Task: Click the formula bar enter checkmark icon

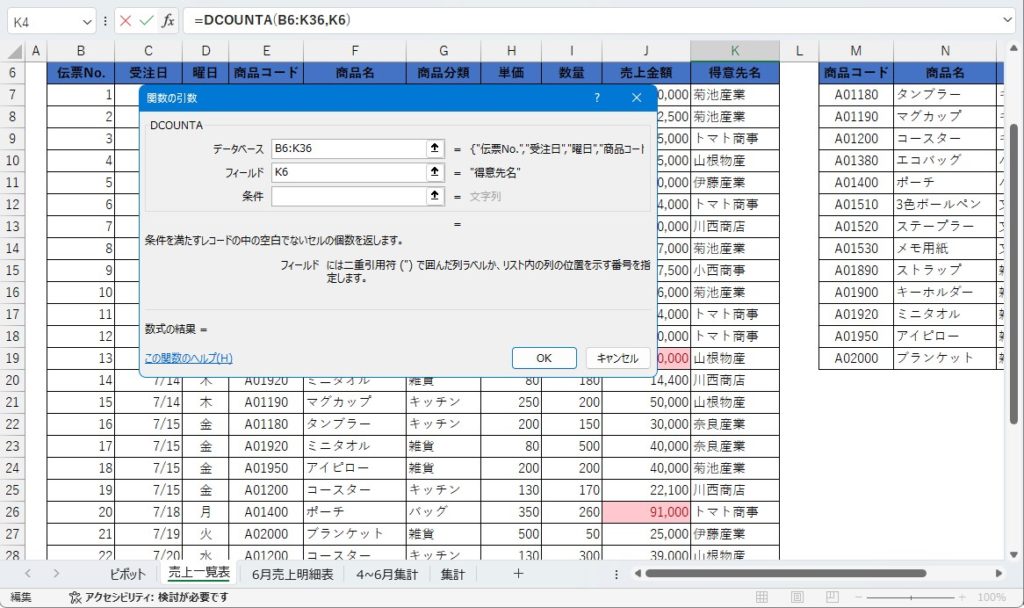Action: click(146, 20)
